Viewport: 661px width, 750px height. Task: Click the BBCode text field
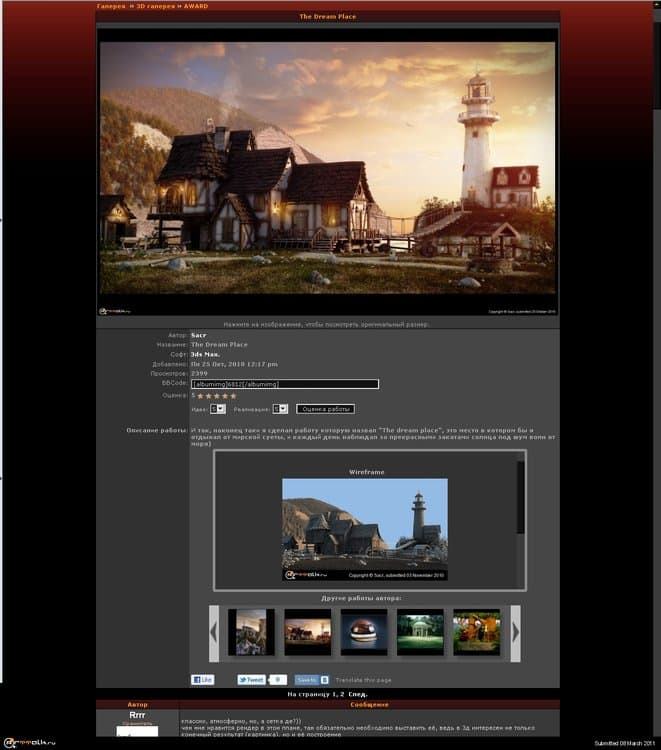pos(285,384)
